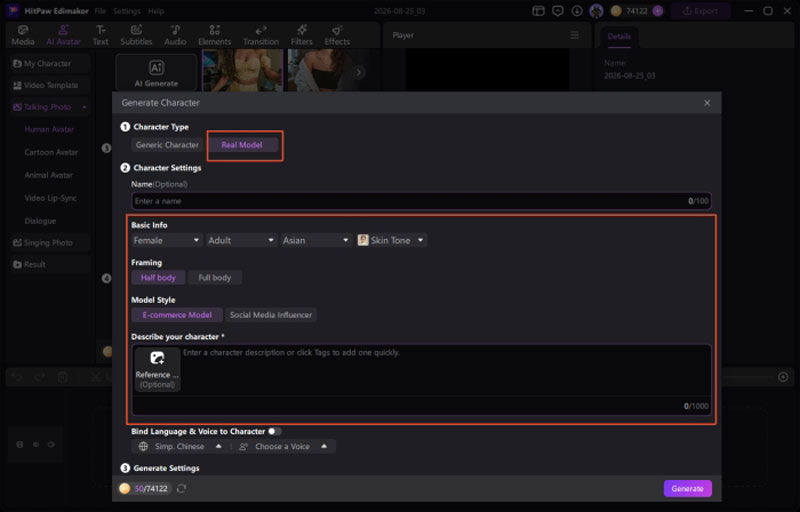This screenshot has width=800, height=512.
Task: Select Cartoon Avatar in sidebar
Action: 51,152
